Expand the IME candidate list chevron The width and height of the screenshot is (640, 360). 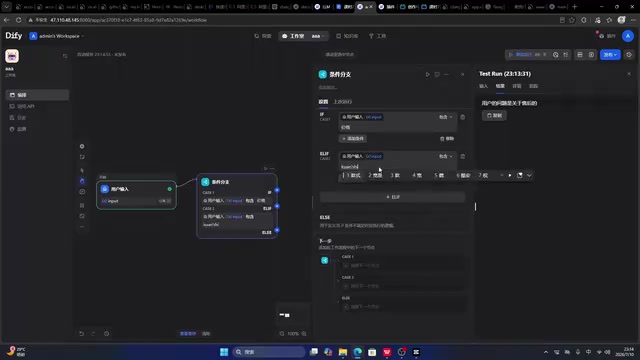click(x=529, y=176)
